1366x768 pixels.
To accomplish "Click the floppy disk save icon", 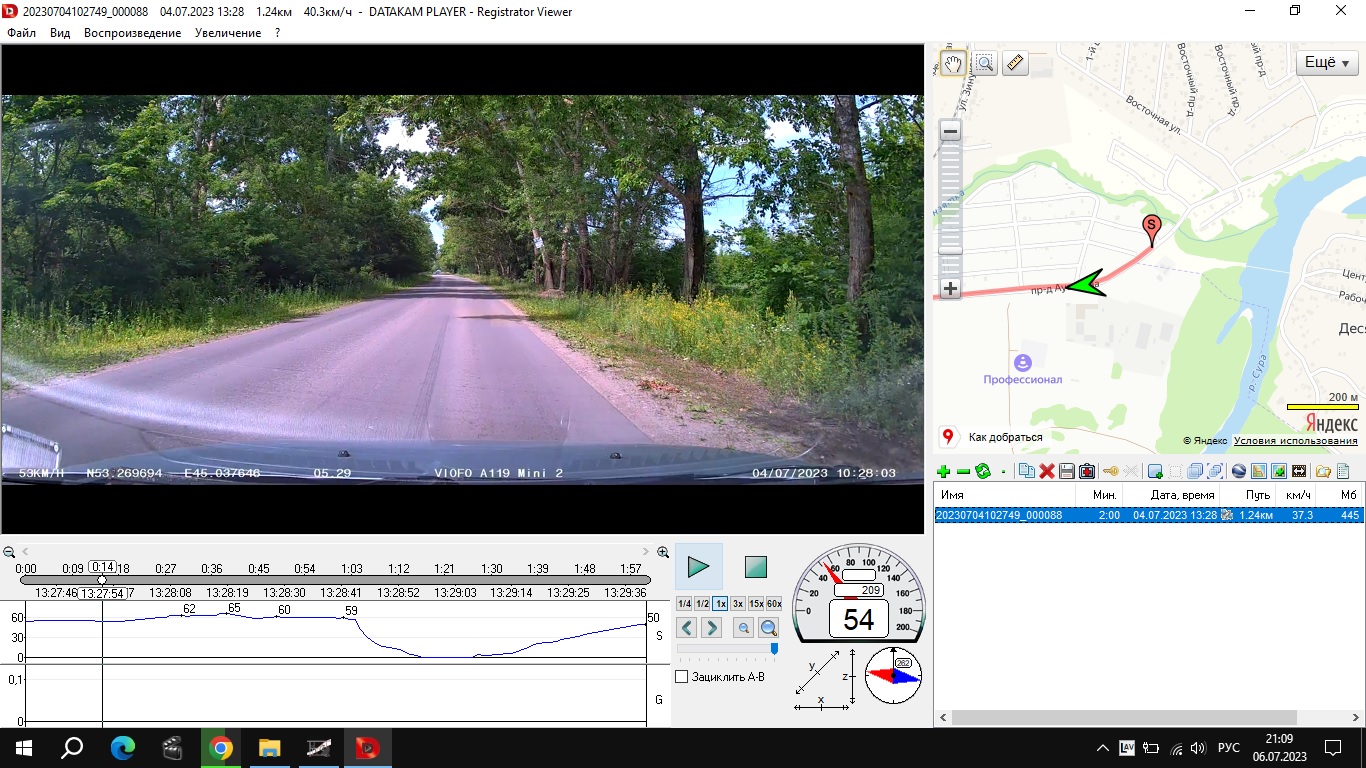I will tap(1067, 471).
